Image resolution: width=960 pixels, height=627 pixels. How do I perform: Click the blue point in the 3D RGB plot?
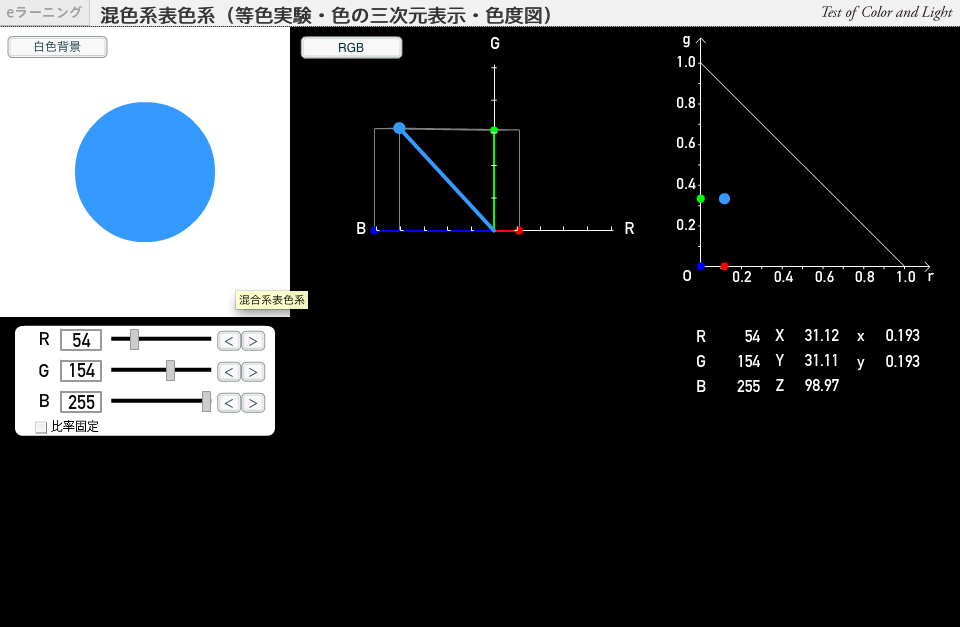coord(399,128)
